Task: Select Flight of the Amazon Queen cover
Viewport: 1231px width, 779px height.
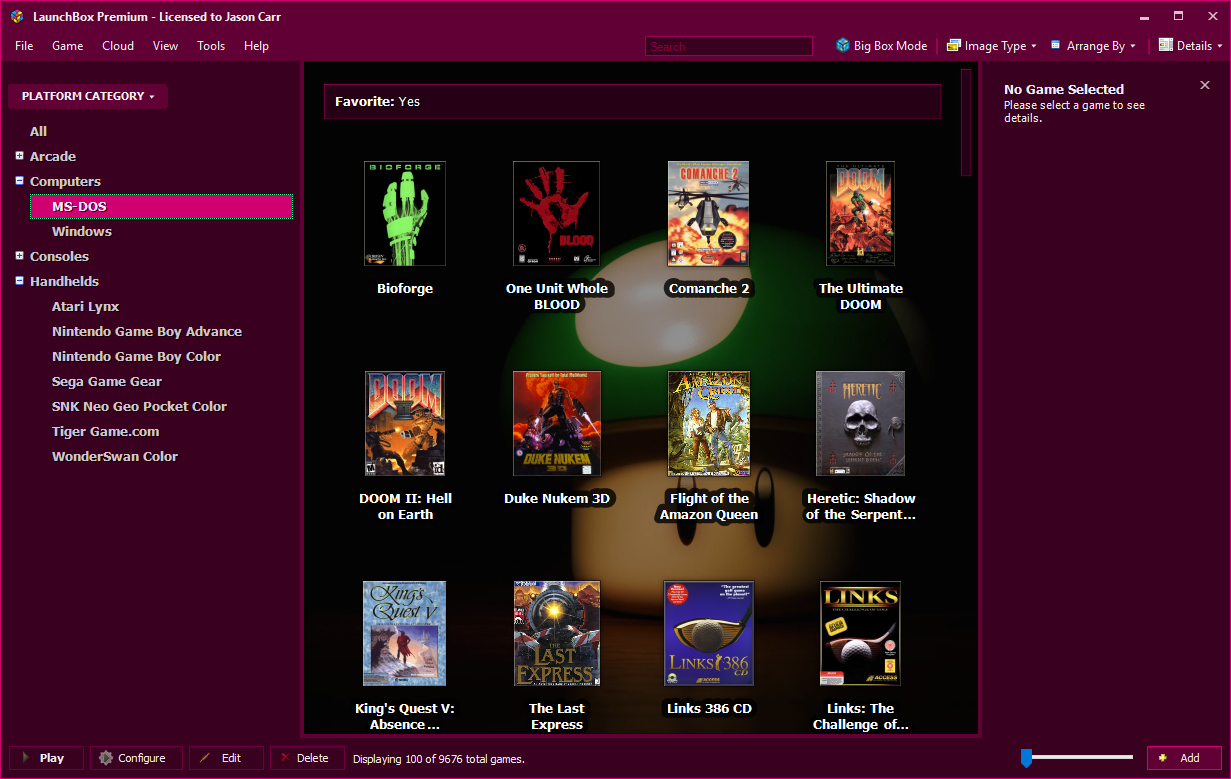Action: tap(709, 424)
